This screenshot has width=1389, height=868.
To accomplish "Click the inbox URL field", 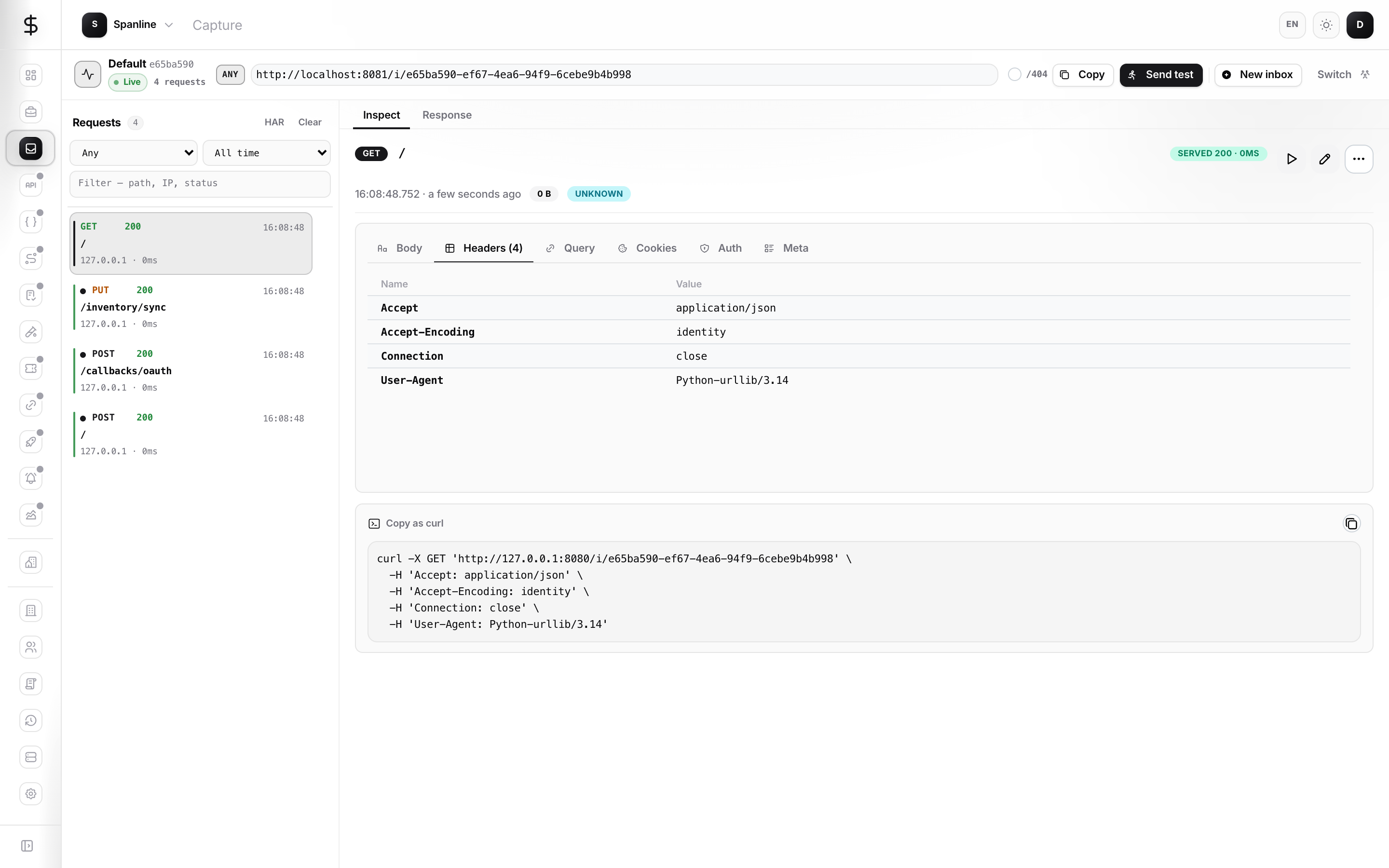I will 624,75.
